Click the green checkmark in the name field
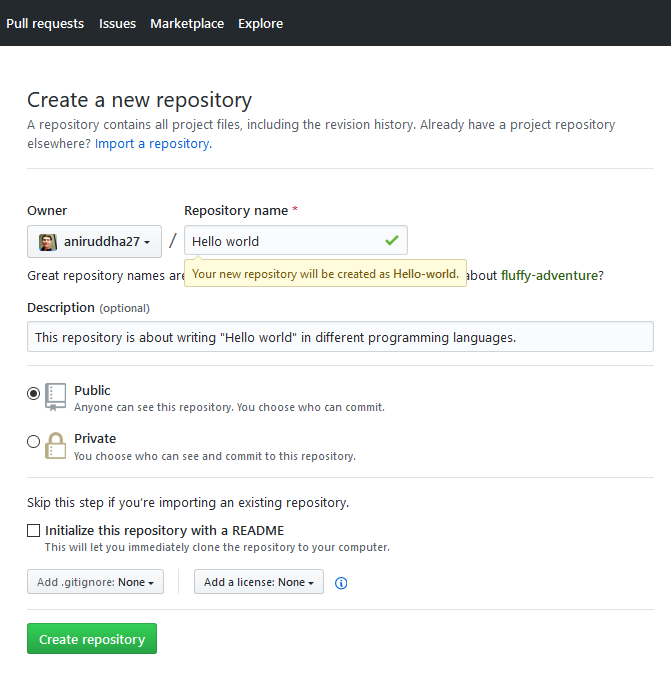The width and height of the screenshot is (671, 688). 391,241
